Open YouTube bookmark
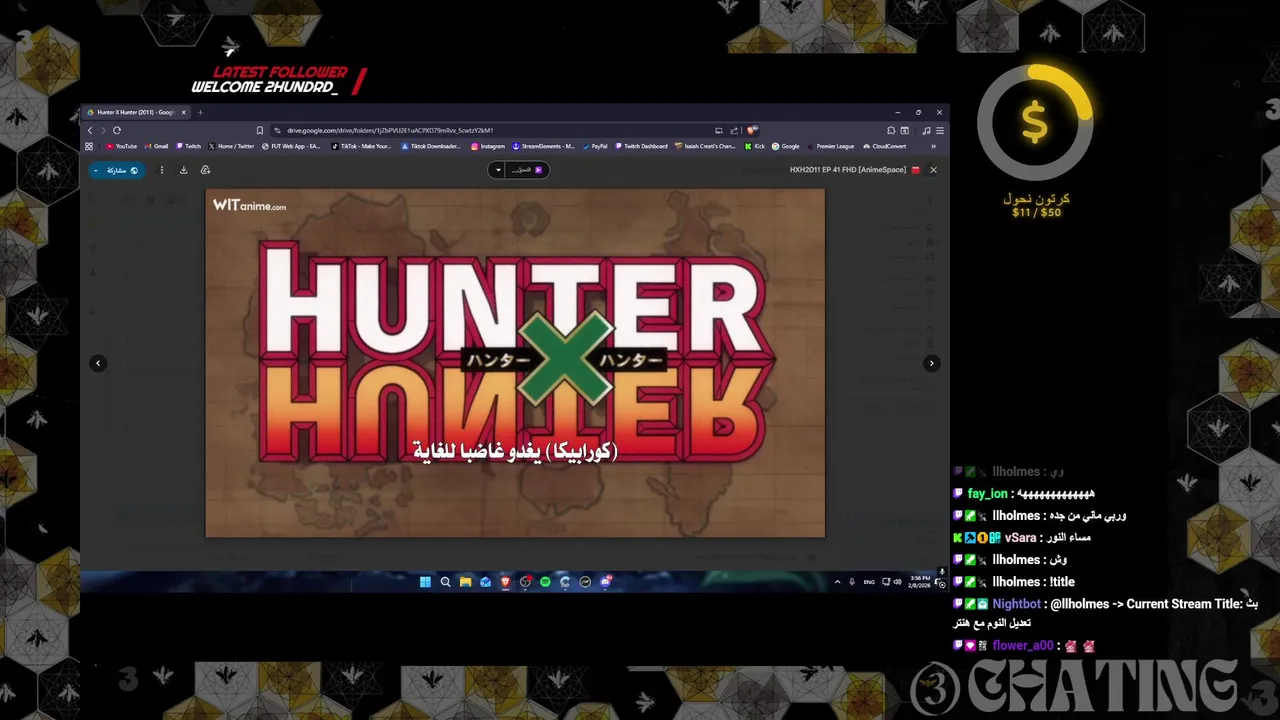The height and width of the screenshot is (720, 1280). (121, 146)
